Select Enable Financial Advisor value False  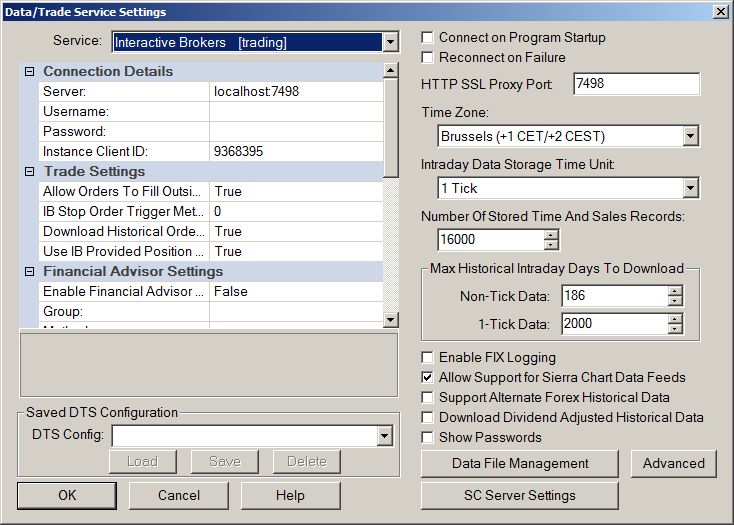(x=296, y=292)
